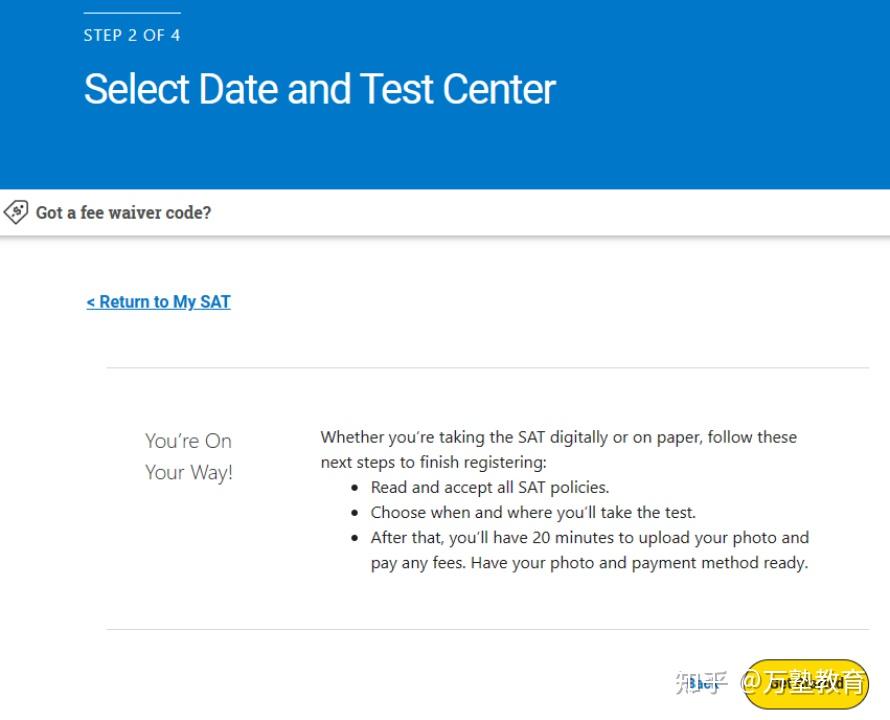Click the bullet dot before "After that"
This screenshot has width=890, height=720.
355,538
